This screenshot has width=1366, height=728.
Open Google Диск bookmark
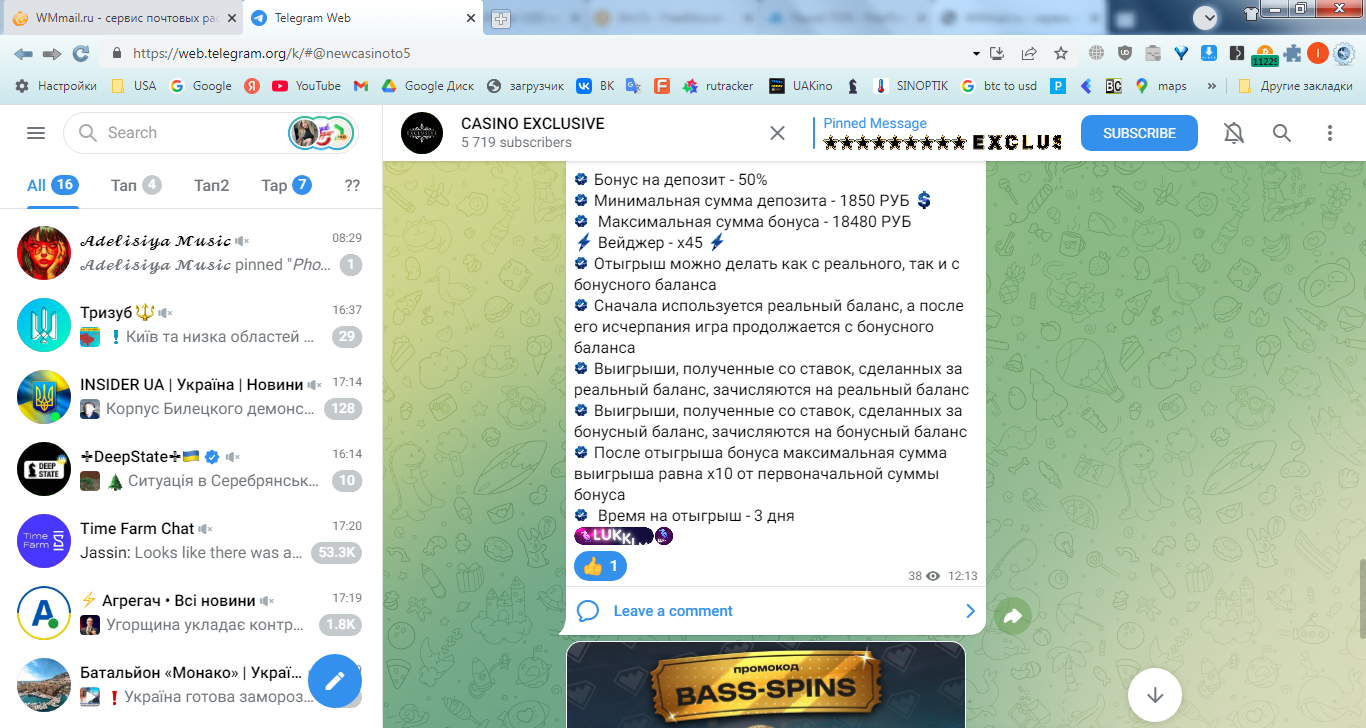coord(427,86)
